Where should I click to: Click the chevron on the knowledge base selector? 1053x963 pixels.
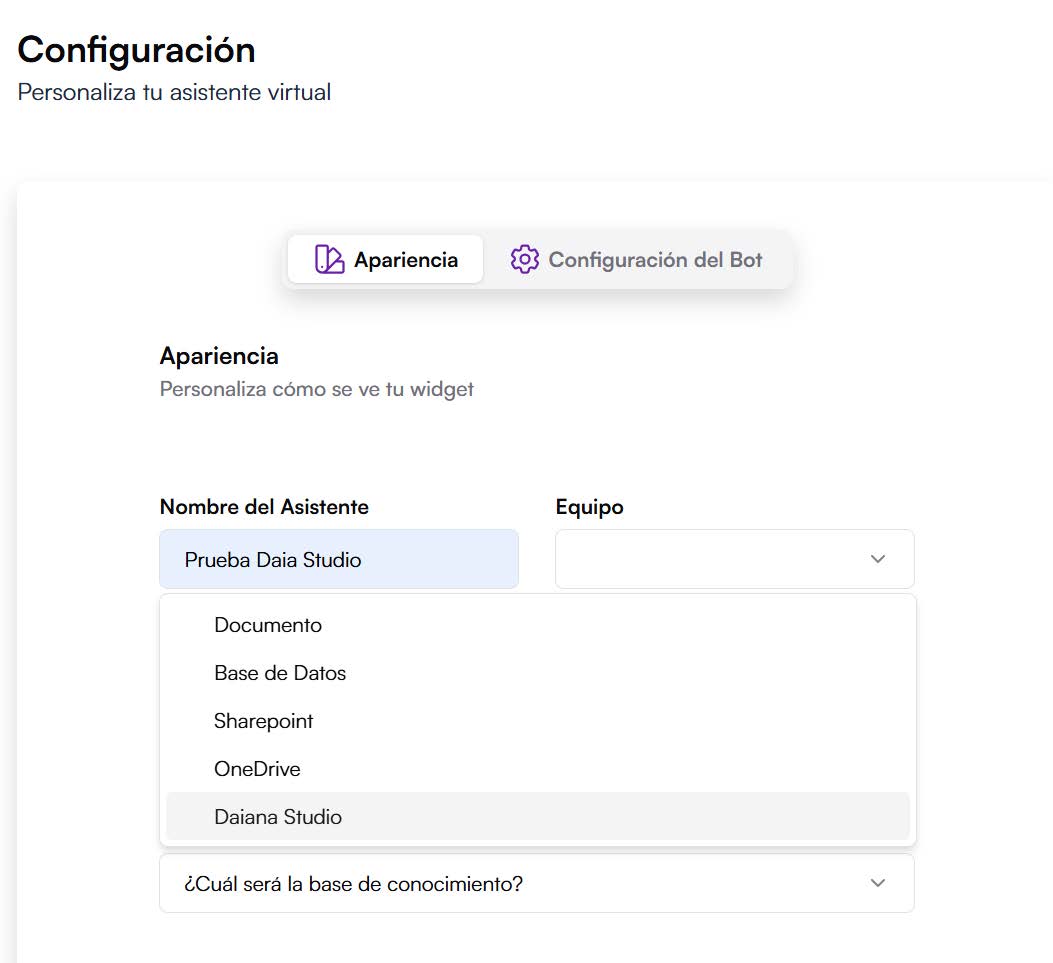click(x=877, y=884)
